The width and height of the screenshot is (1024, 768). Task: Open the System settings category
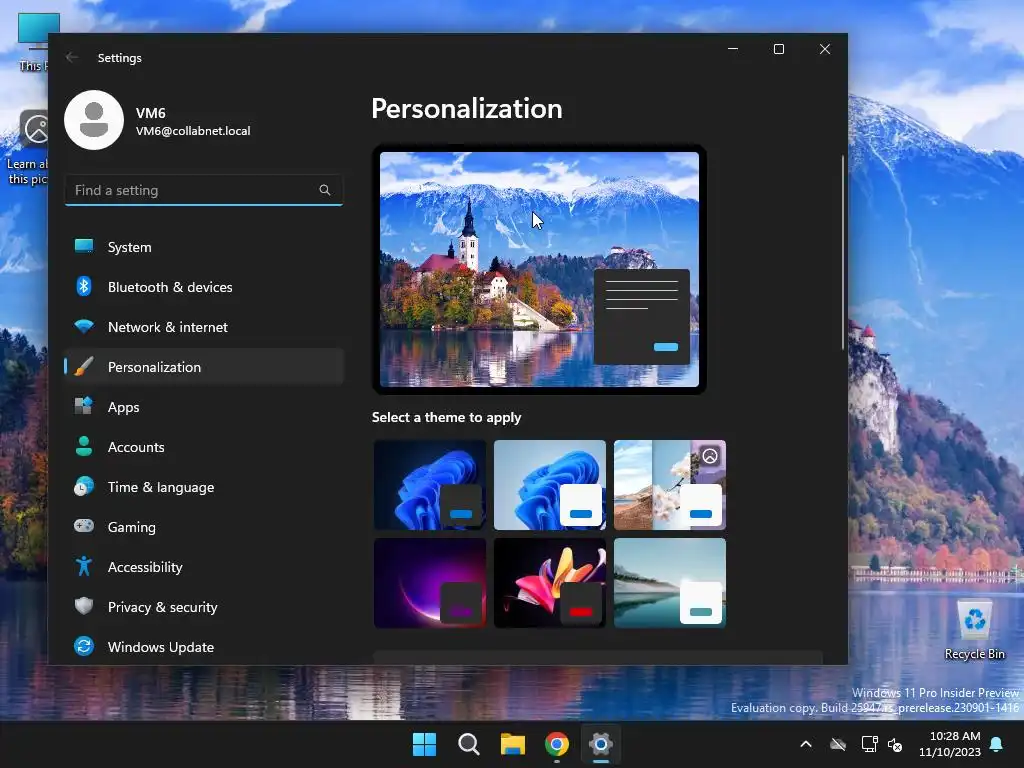[x=204, y=247]
